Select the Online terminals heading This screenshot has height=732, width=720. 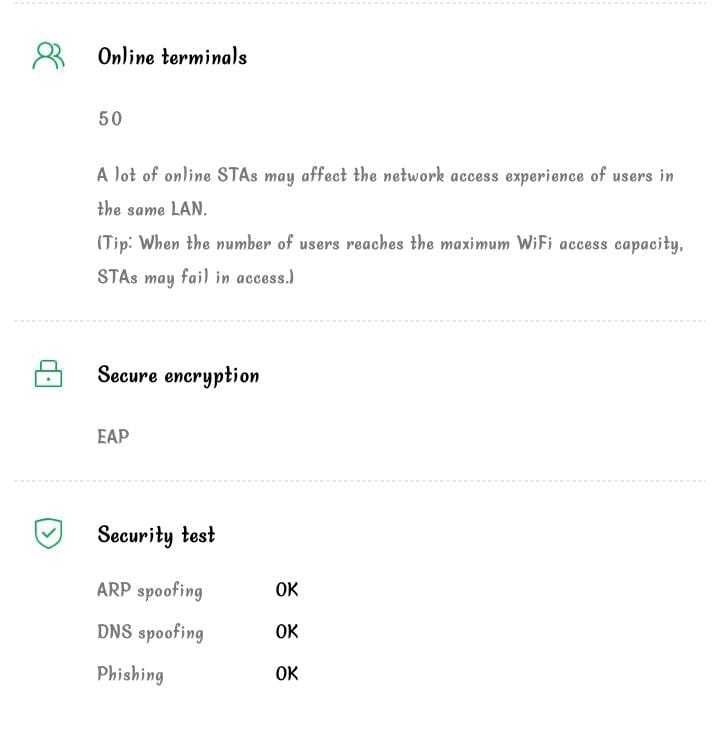click(x=172, y=57)
